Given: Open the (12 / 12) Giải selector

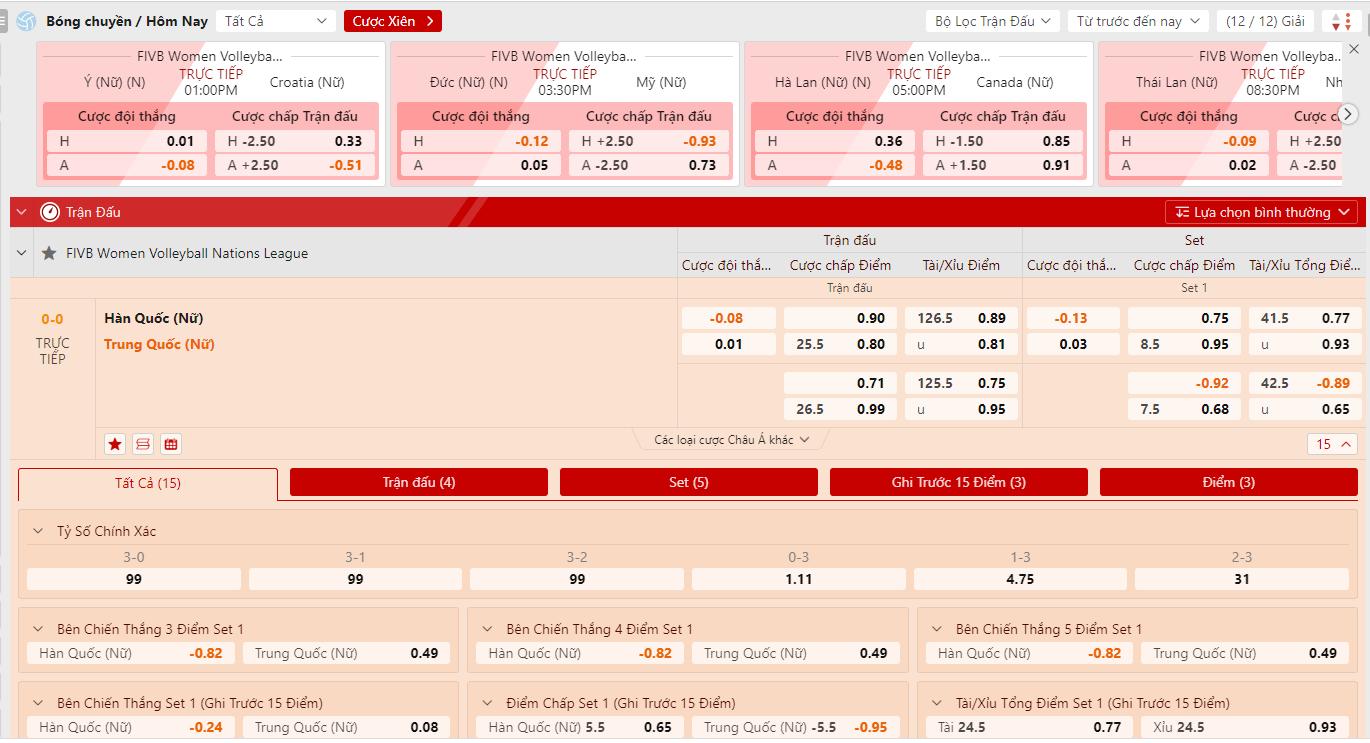Looking at the screenshot, I should pyautogui.click(x=1266, y=21).
